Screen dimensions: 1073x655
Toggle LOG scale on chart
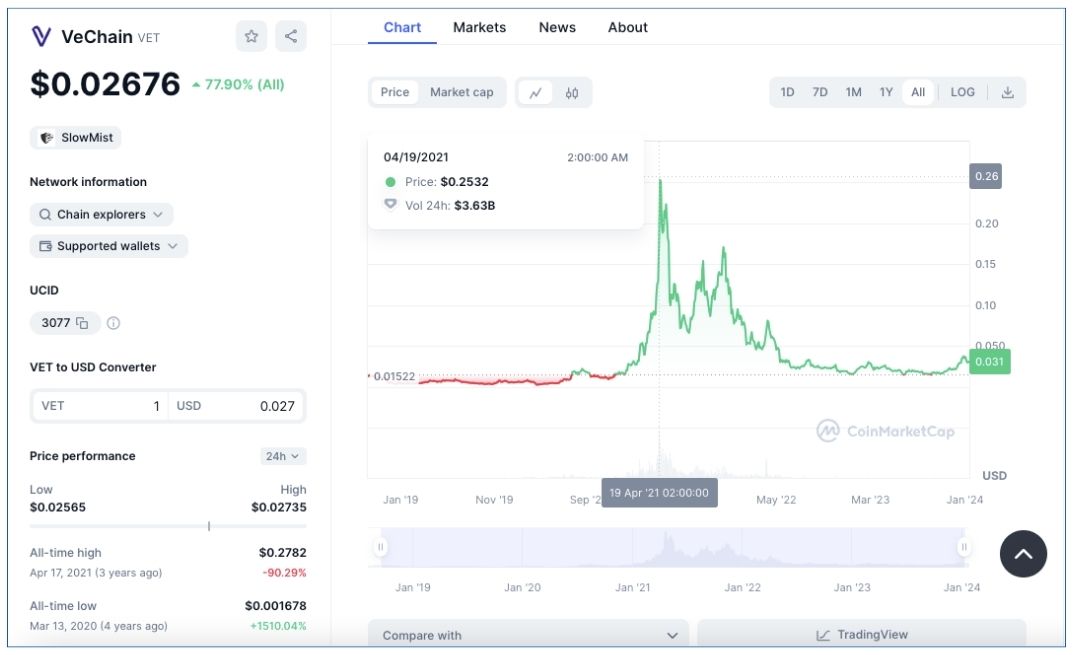[962, 92]
